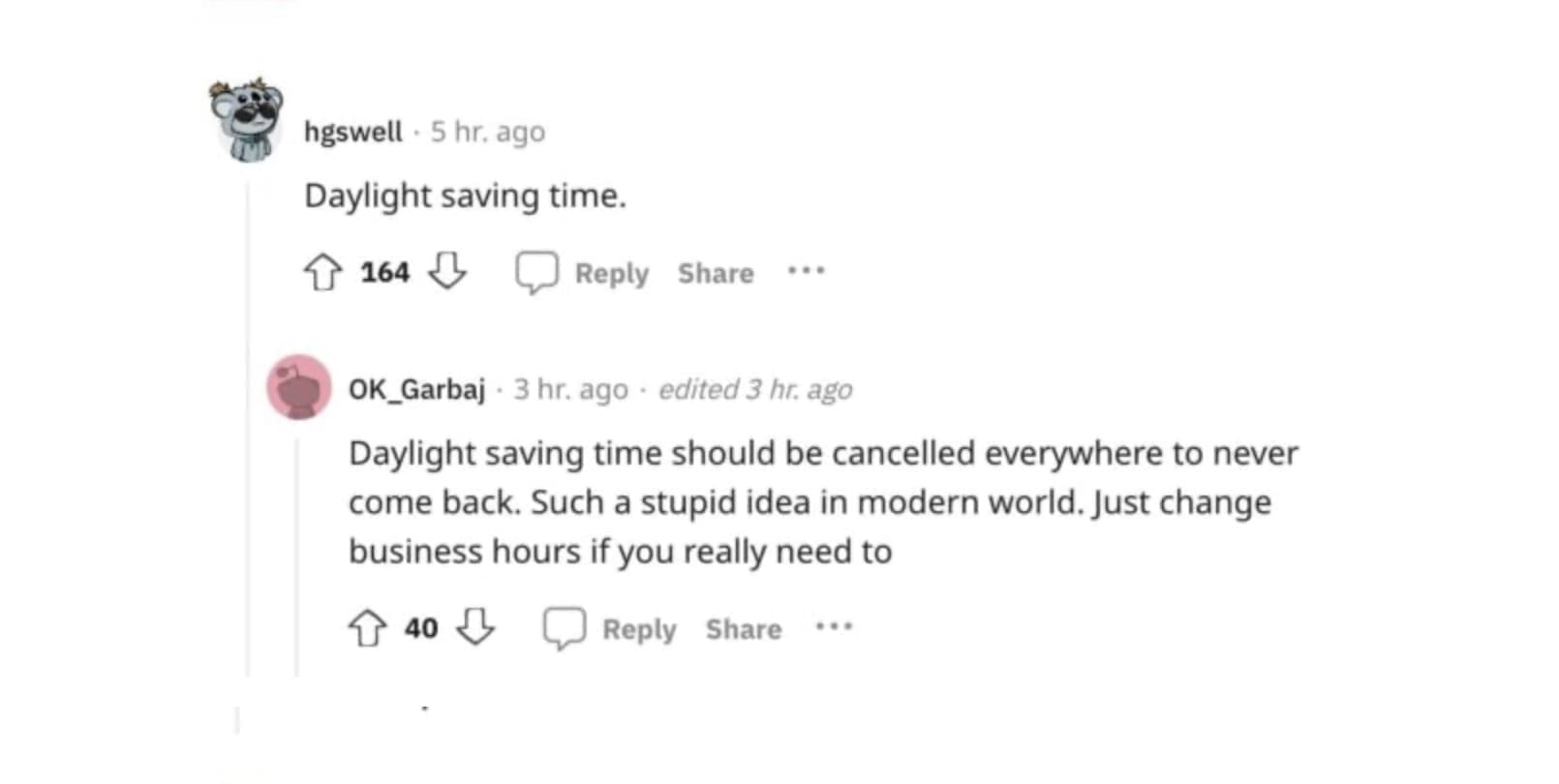
Task: Open more options for hgswell's comment
Action: (806, 272)
